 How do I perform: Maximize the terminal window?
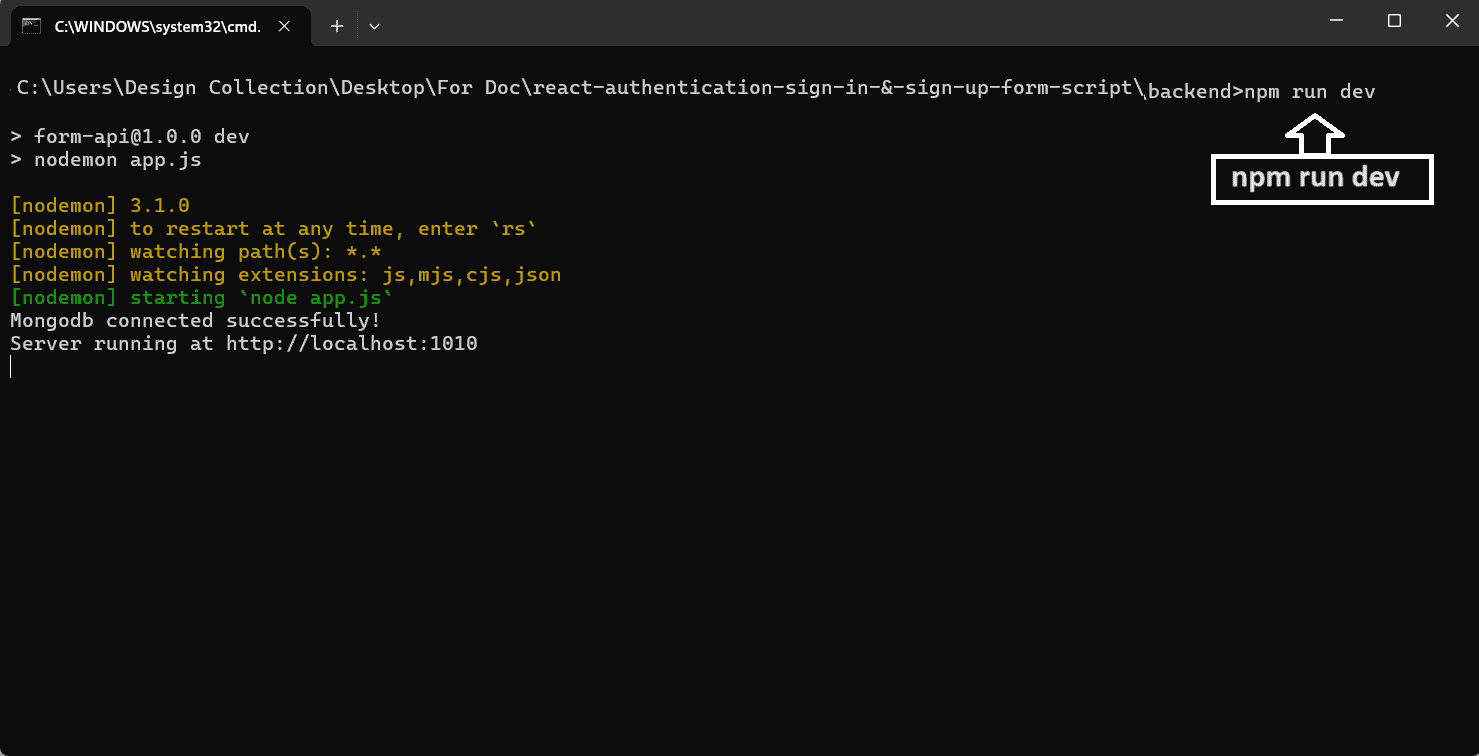pos(1394,21)
